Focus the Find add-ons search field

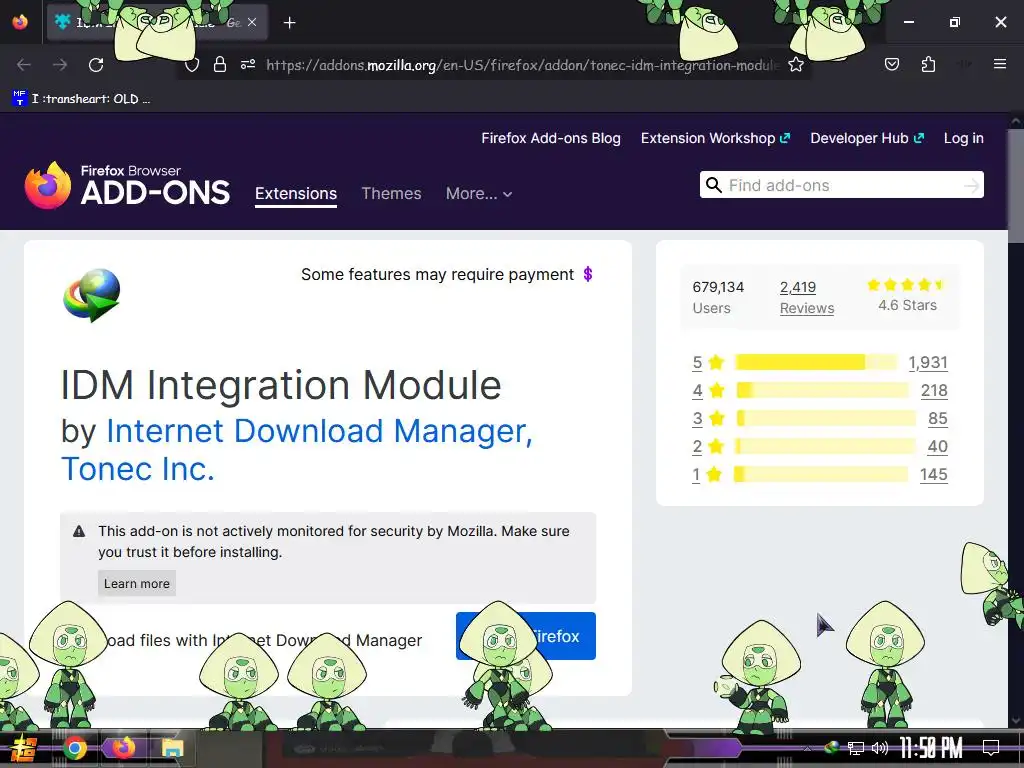click(x=841, y=185)
